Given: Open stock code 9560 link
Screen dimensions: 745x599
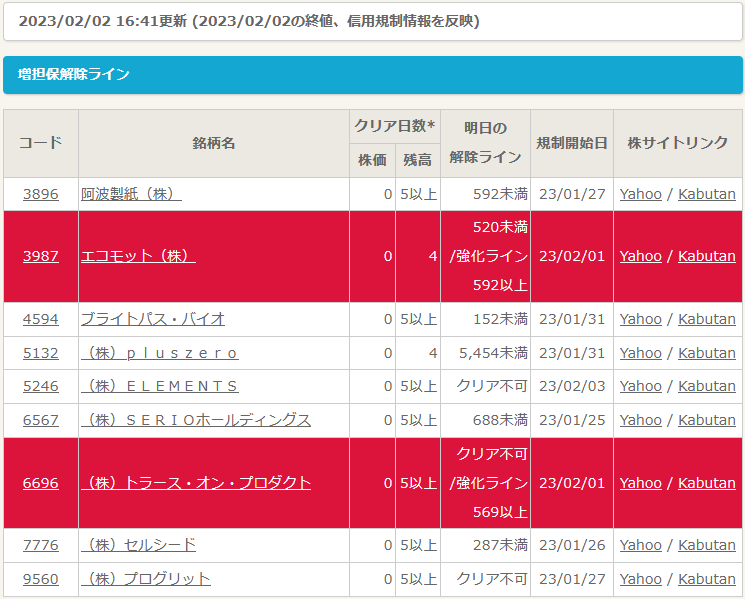Looking at the screenshot, I should click(40, 579).
